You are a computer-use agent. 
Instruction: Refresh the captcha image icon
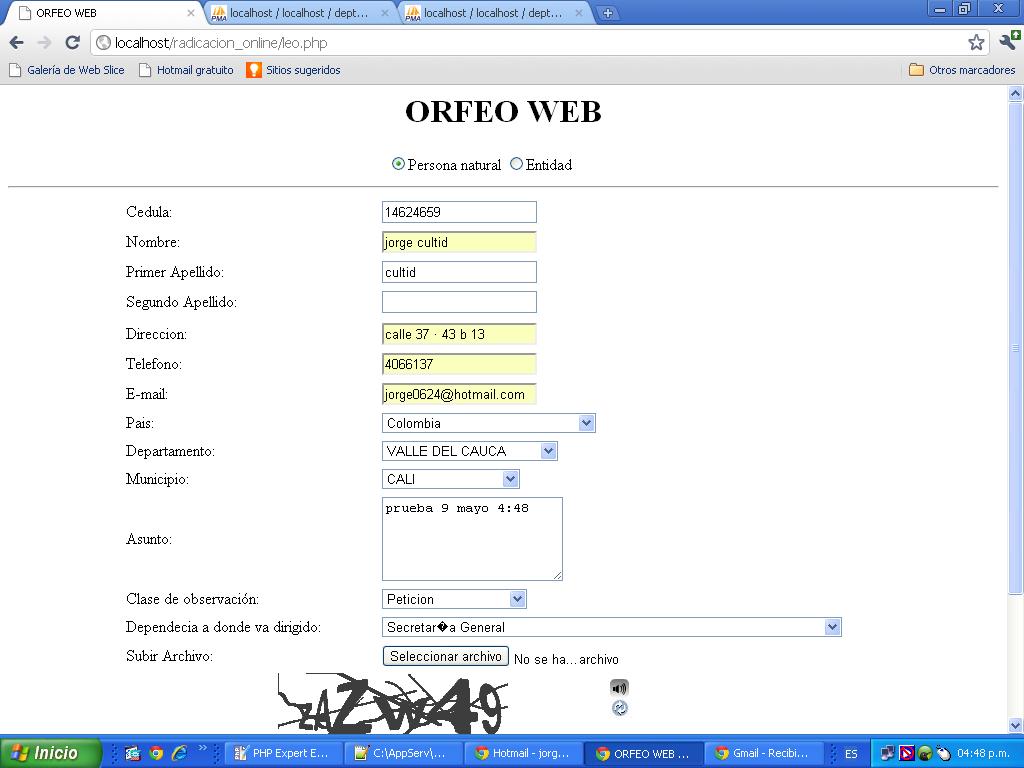click(619, 708)
